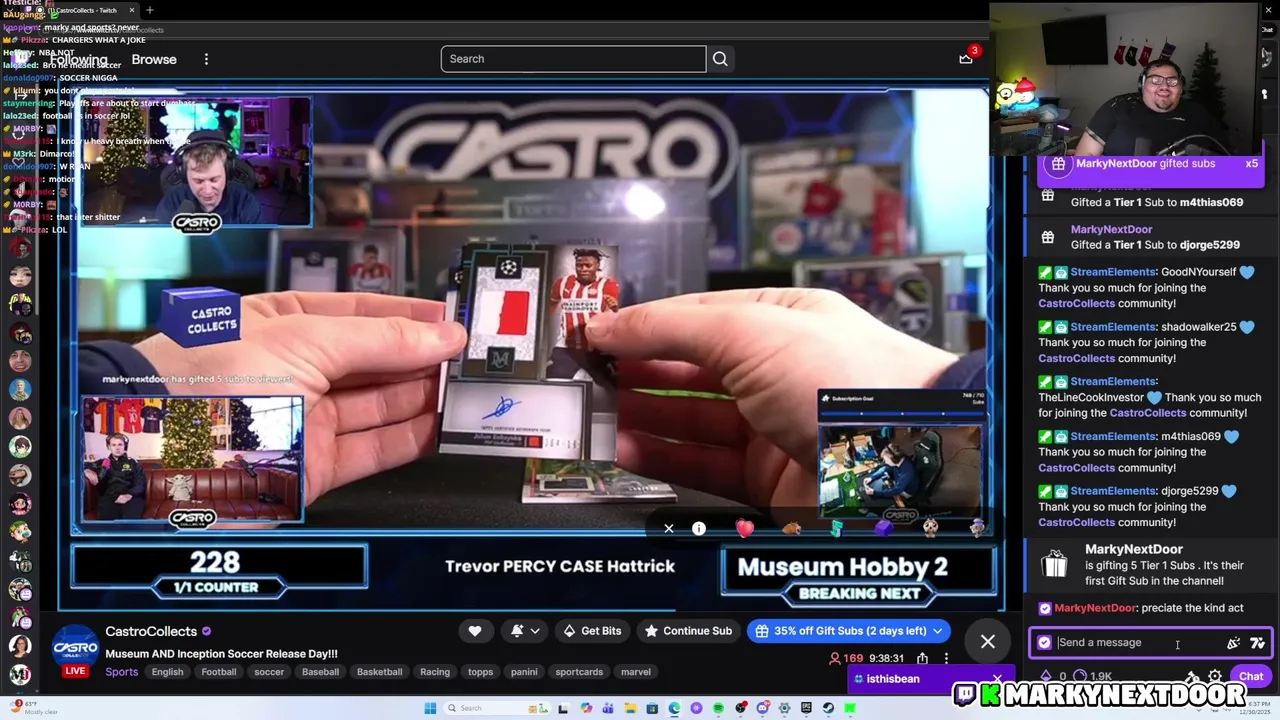Click the CastroCollects link in GoodNYourself message
The image size is (1280, 720).
[1076, 303]
